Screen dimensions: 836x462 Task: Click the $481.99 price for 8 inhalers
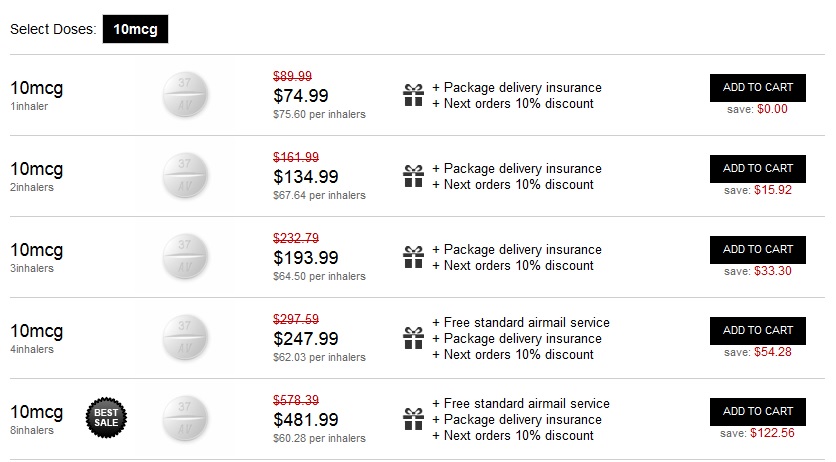[306, 420]
